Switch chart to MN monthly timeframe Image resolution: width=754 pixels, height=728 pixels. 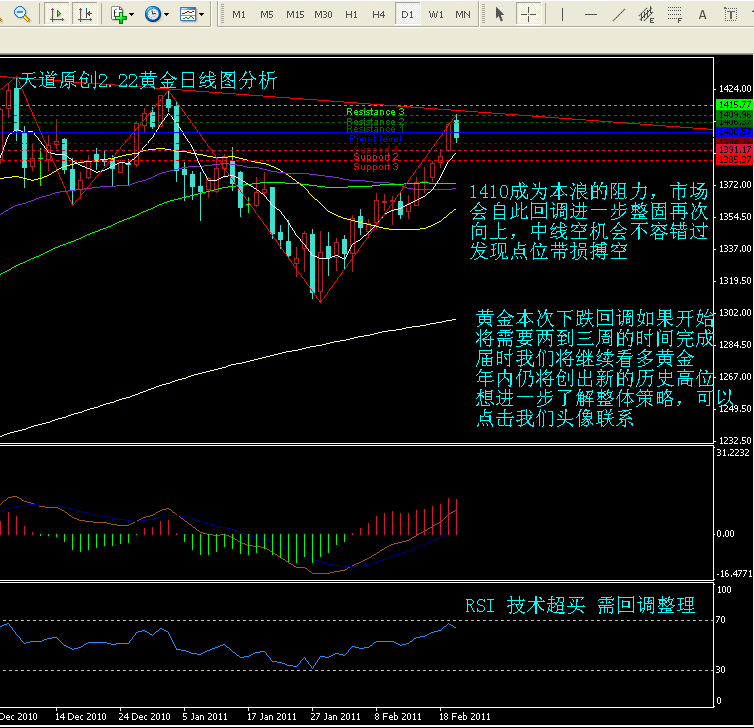(x=463, y=14)
